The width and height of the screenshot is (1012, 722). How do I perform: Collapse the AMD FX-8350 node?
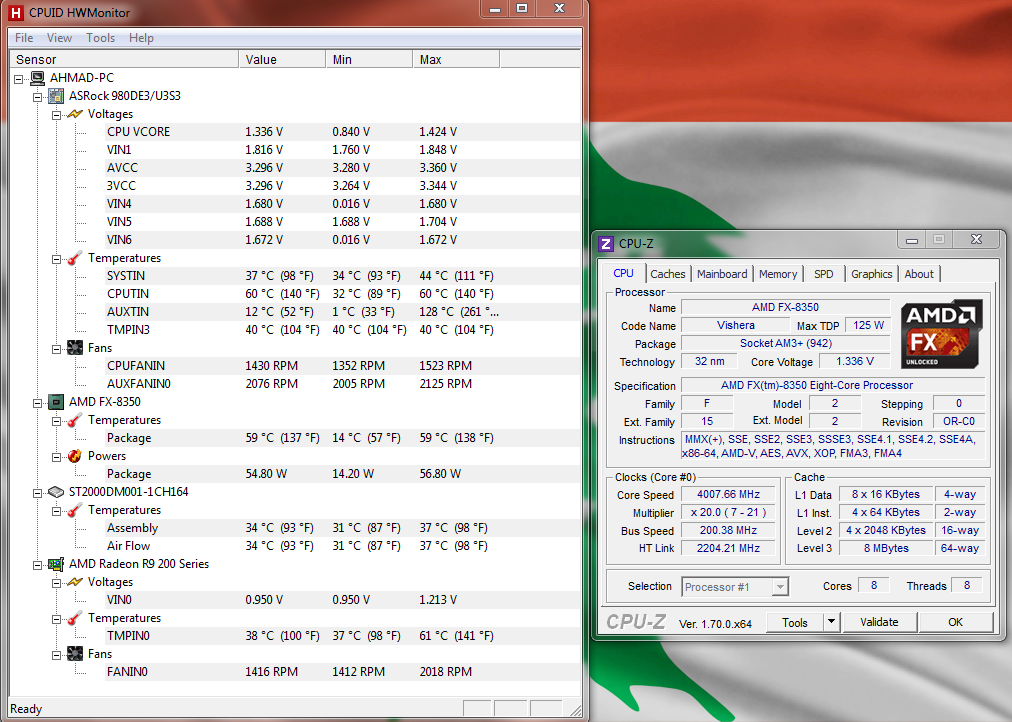point(37,403)
